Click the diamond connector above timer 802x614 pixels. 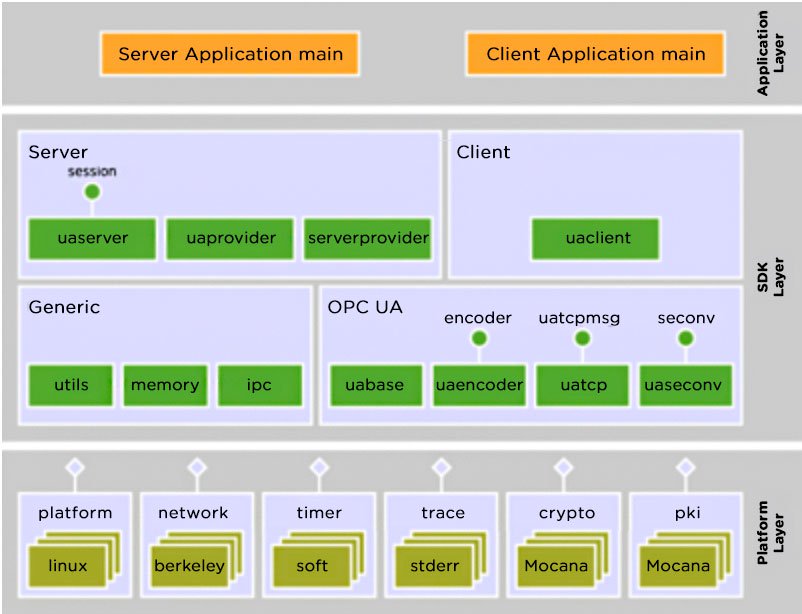click(319, 467)
